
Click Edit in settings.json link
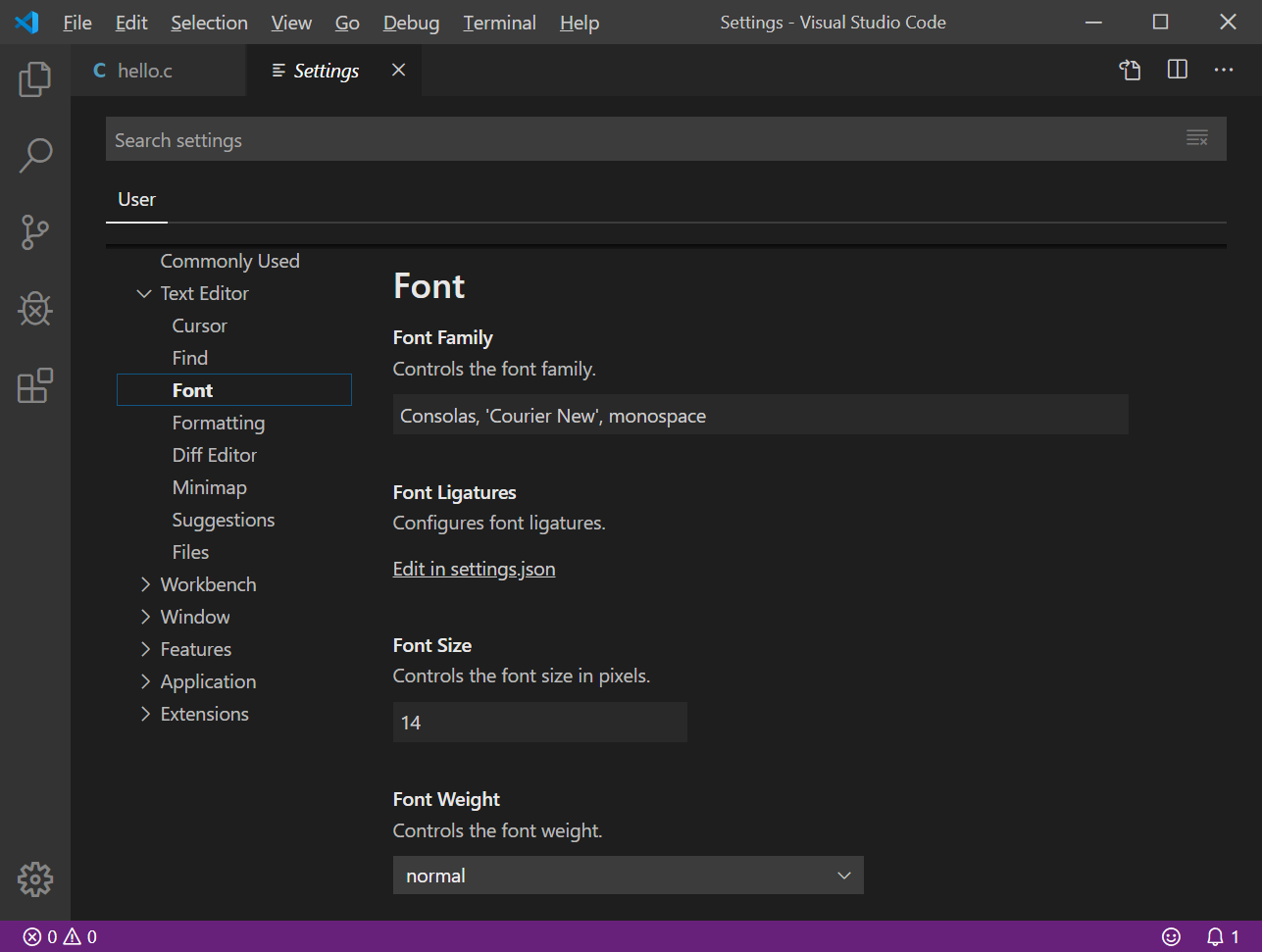(x=474, y=569)
